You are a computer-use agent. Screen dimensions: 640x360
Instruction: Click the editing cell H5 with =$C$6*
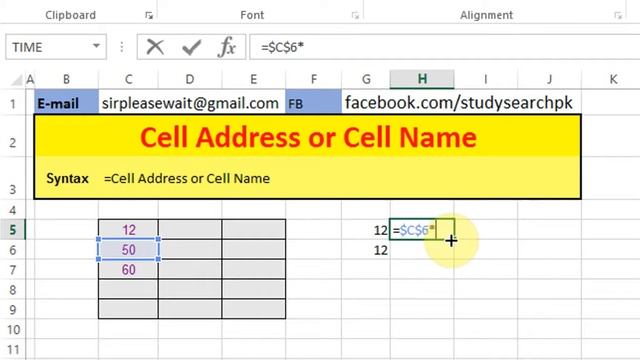tap(422, 230)
